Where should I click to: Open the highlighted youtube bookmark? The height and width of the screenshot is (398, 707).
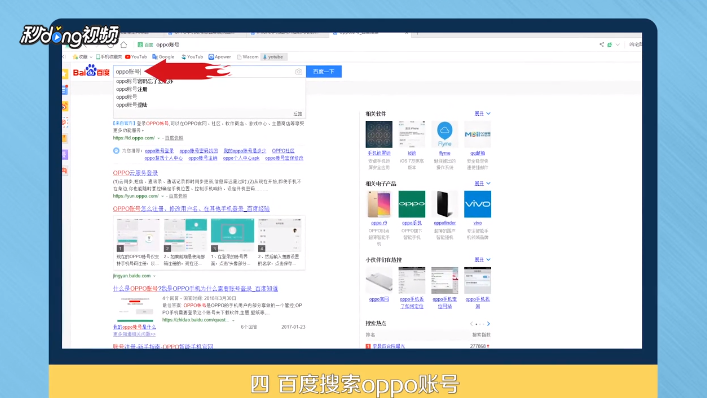pos(274,57)
